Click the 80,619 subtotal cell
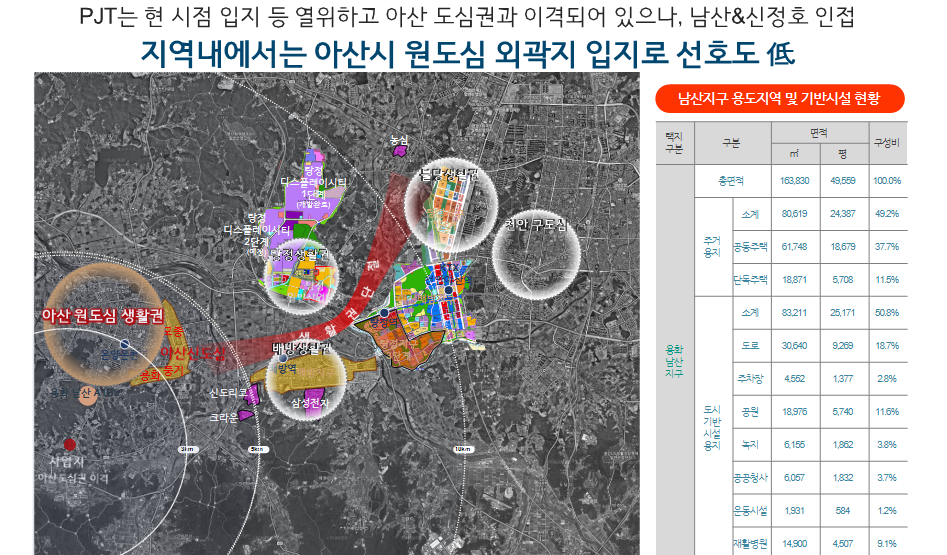Image resolution: width=947 pixels, height=555 pixels. [795, 214]
